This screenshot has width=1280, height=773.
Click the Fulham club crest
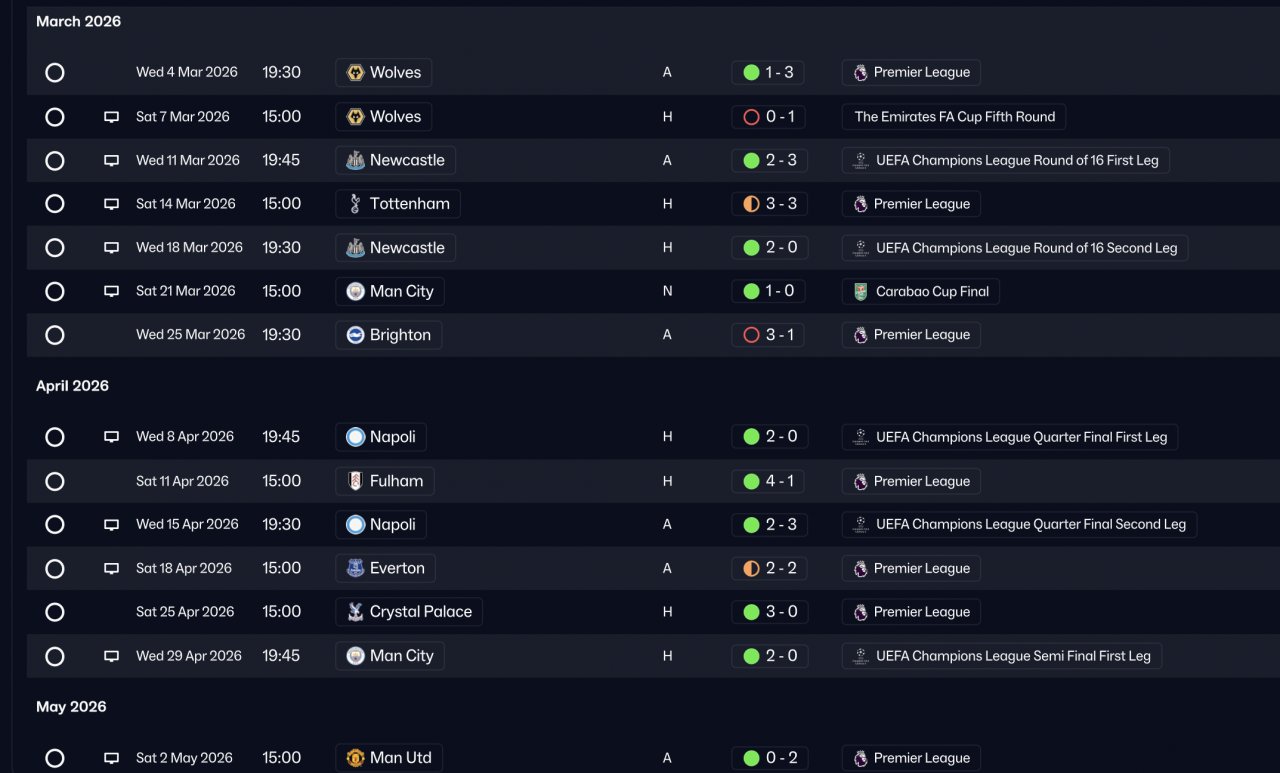(x=355, y=481)
